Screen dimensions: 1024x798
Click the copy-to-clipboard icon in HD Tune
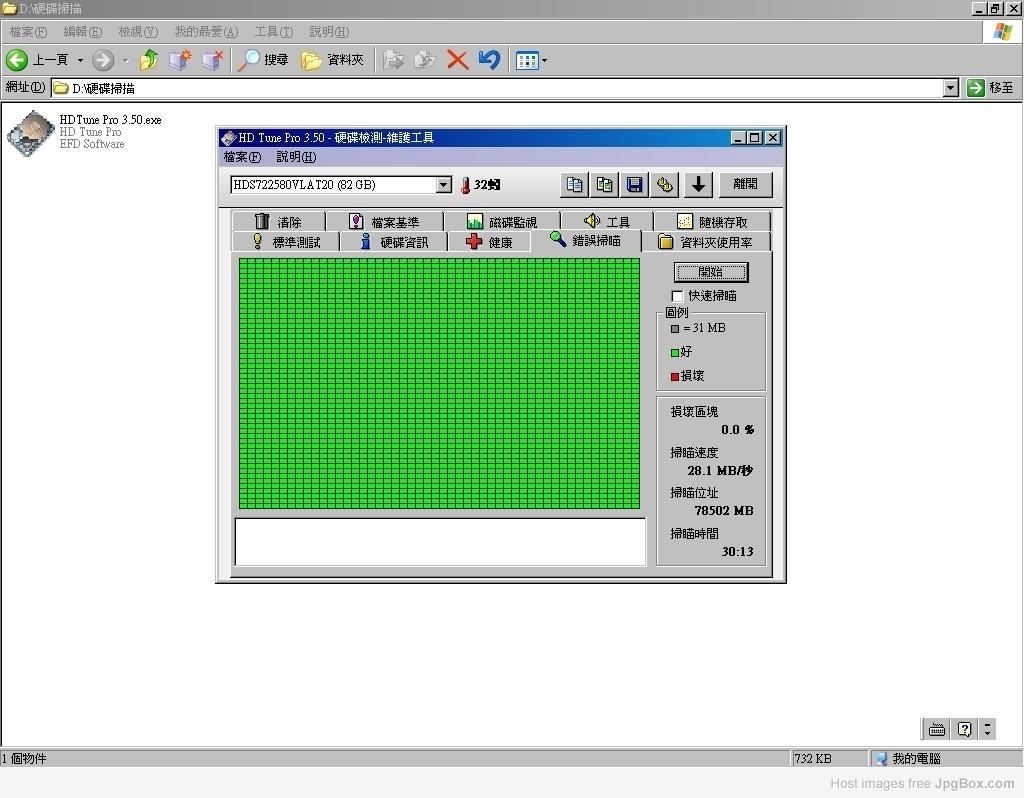574,184
